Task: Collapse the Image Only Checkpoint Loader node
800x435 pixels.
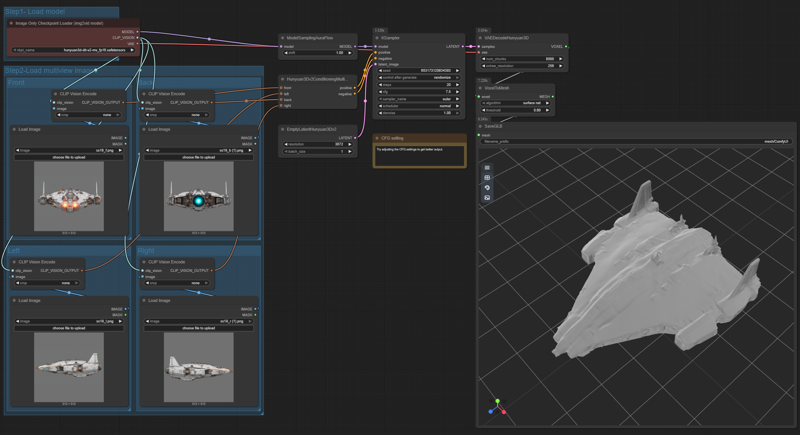Action: click(11, 22)
